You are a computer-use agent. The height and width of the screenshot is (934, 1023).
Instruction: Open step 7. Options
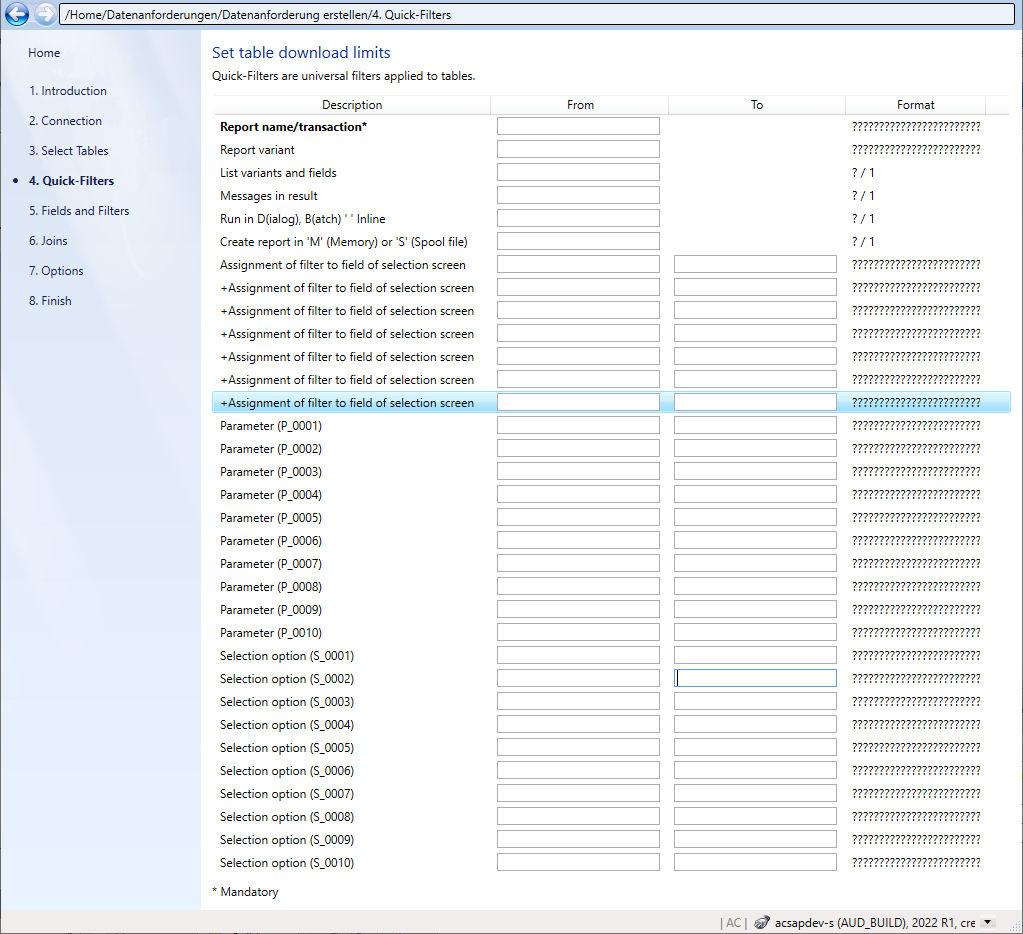click(x=56, y=271)
